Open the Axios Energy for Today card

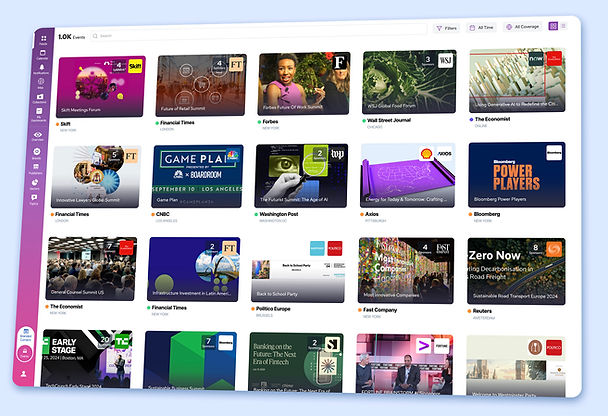point(408,175)
